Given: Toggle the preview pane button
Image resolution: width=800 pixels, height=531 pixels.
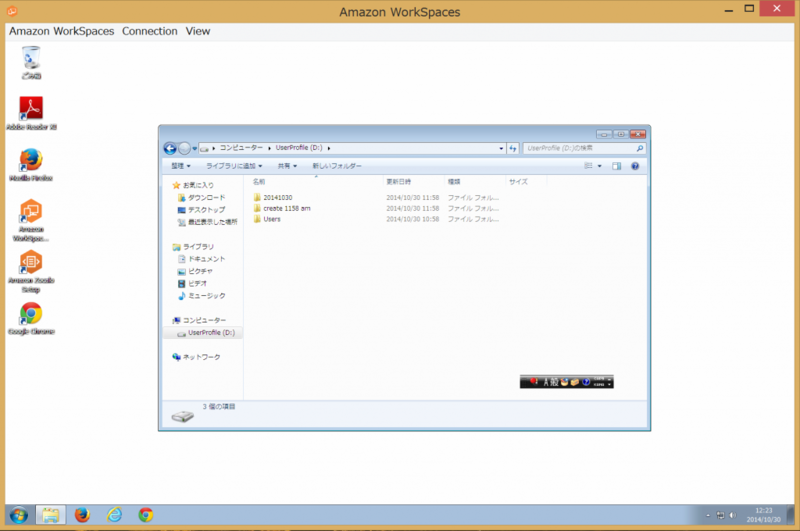Looking at the screenshot, I should click(617, 166).
